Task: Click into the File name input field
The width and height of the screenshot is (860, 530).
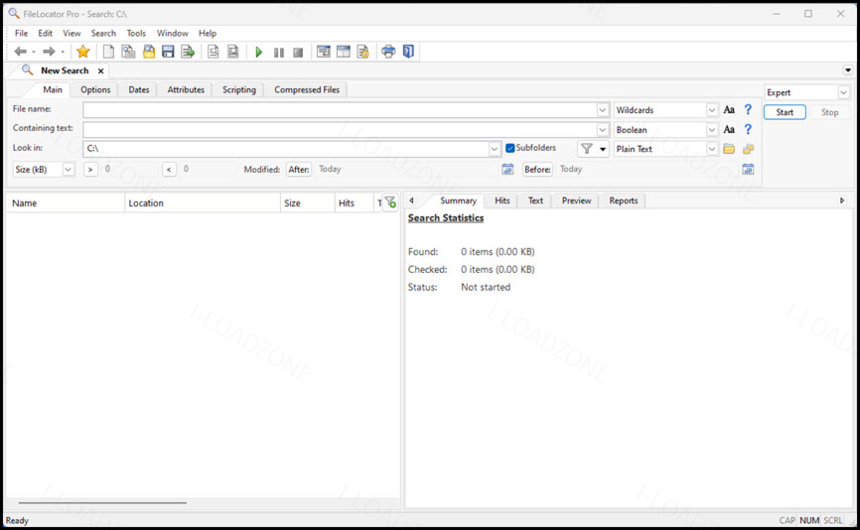Action: tap(340, 110)
